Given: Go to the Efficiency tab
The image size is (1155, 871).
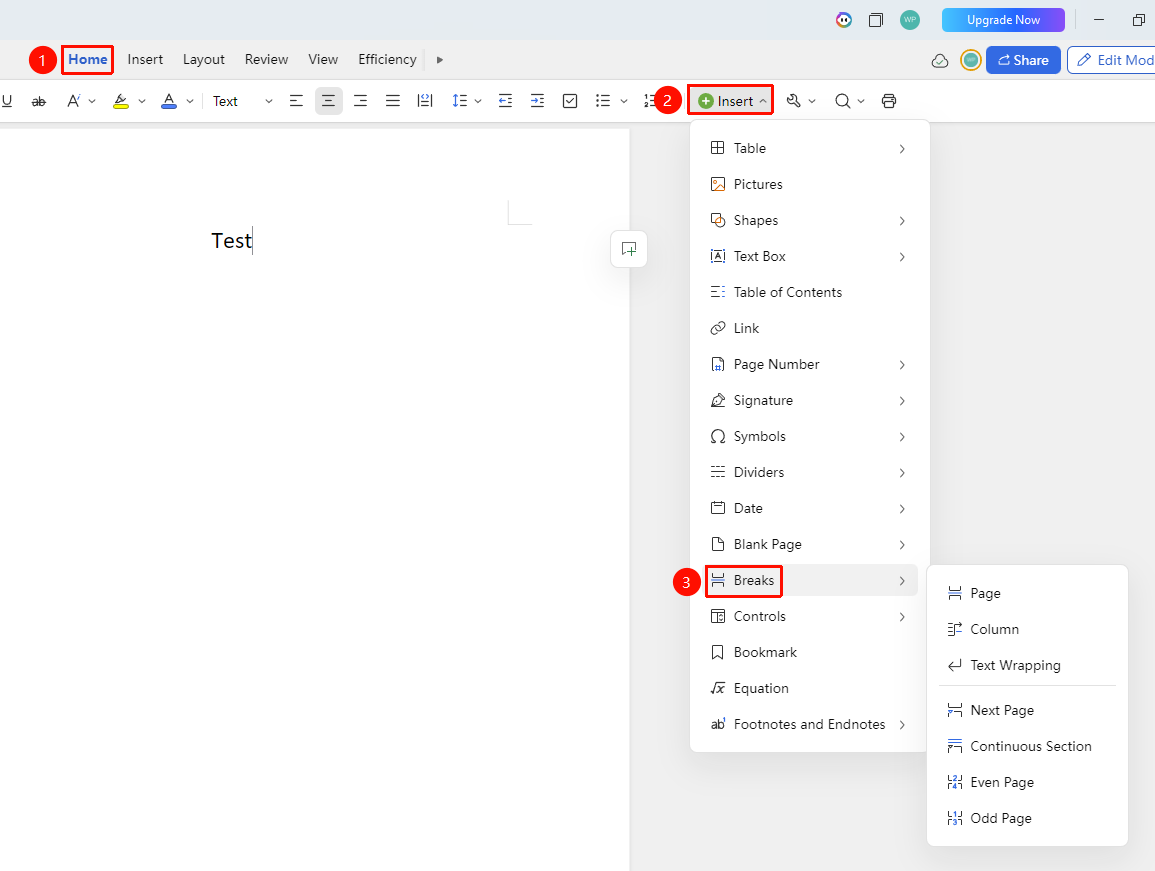Looking at the screenshot, I should (387, 60).
